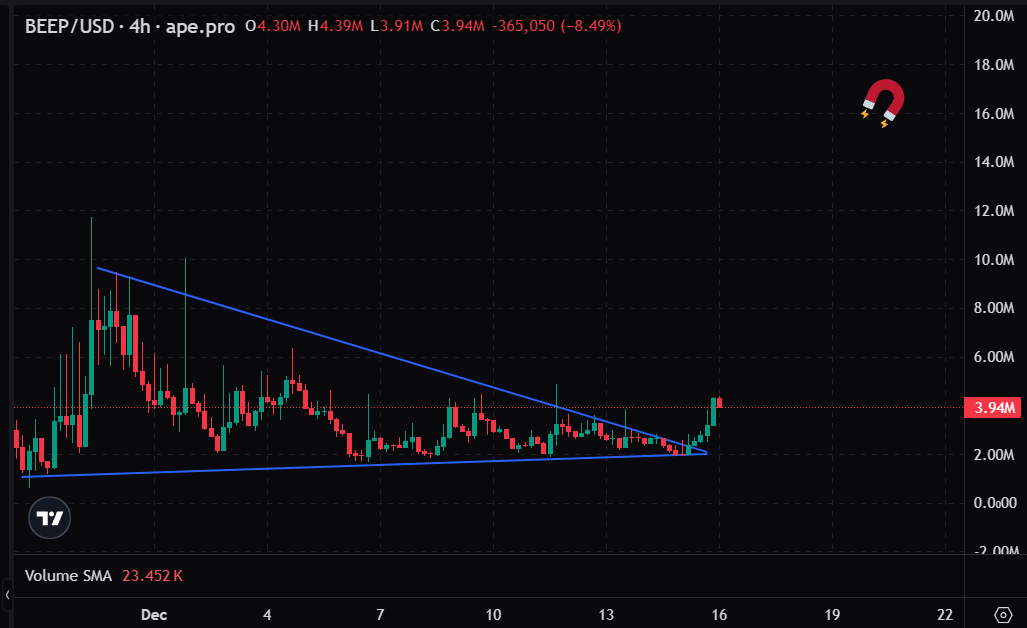This screenshot has height=628, width=1027.
Task: Click the -365,050 (-8.49%) change value
Action: click(x=556, y=26)
